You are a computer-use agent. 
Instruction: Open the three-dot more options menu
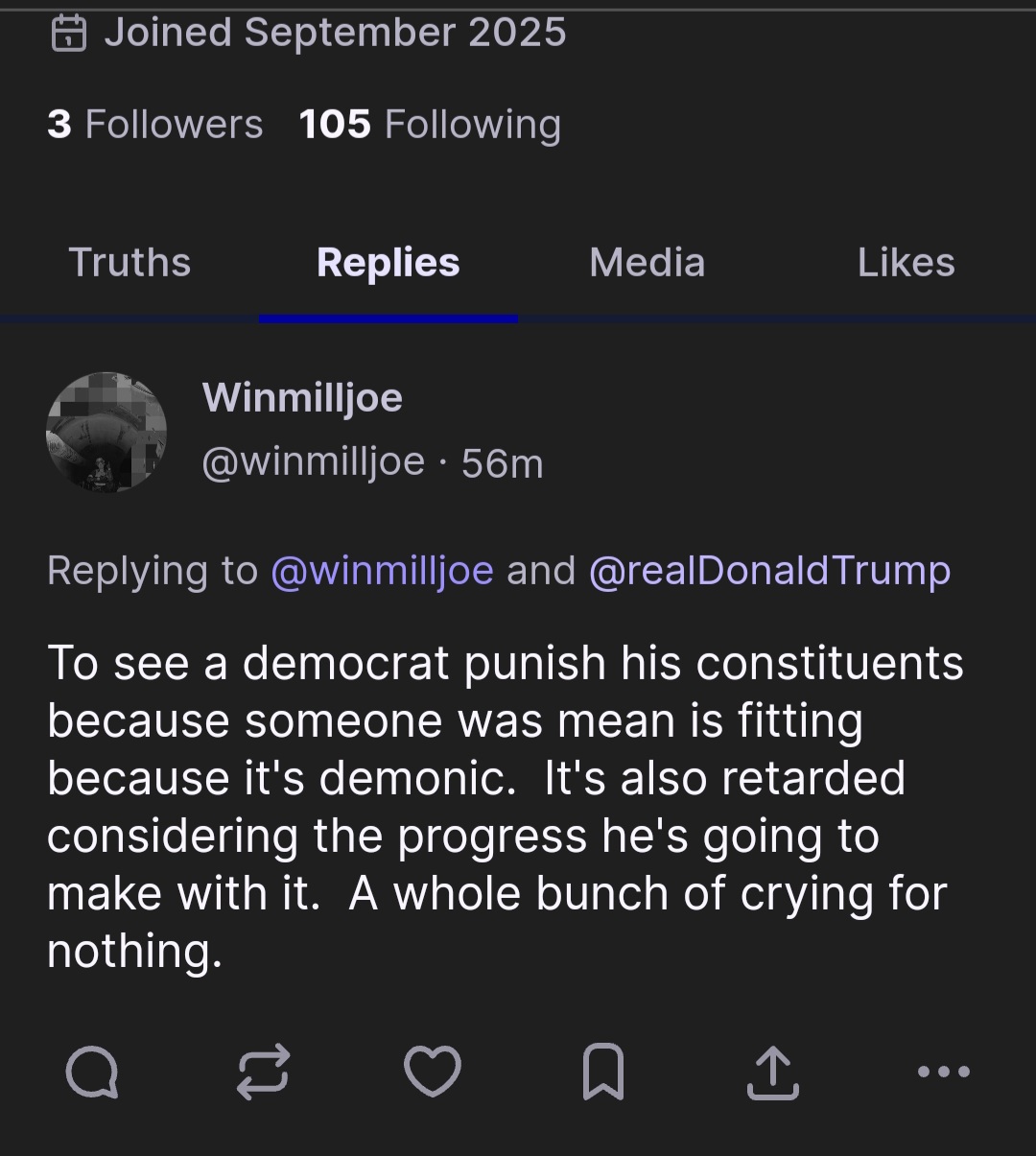pyautogui.click(x=943, y=1072)
